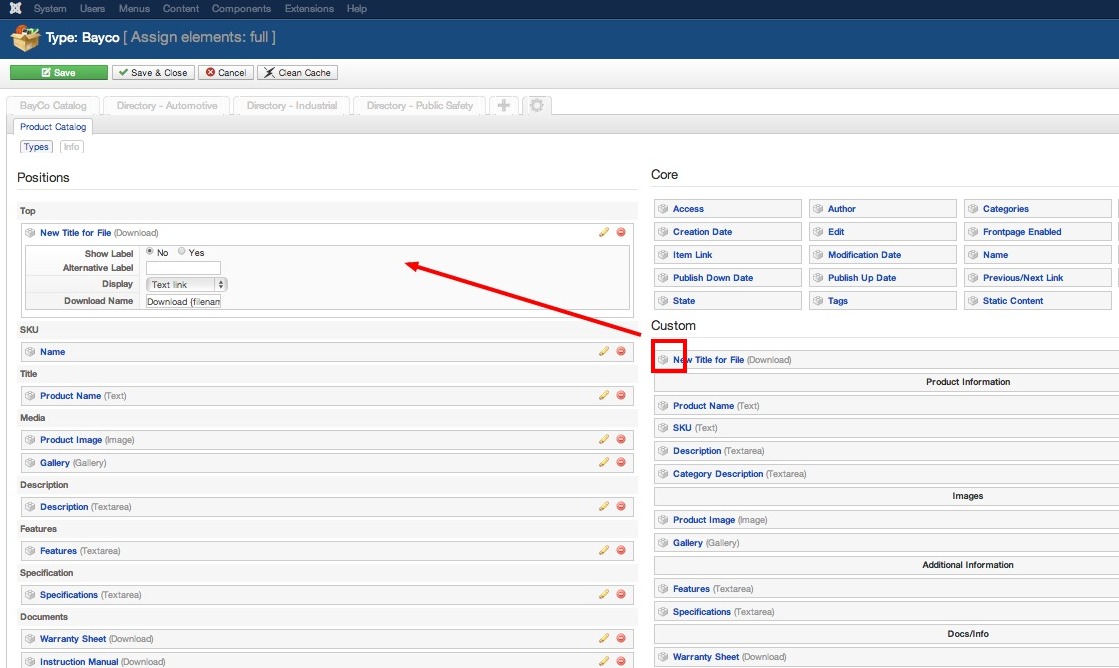Switch to Directory - Automotive tab
This screenshot has height=668, width=1119.
click(167, 106)
